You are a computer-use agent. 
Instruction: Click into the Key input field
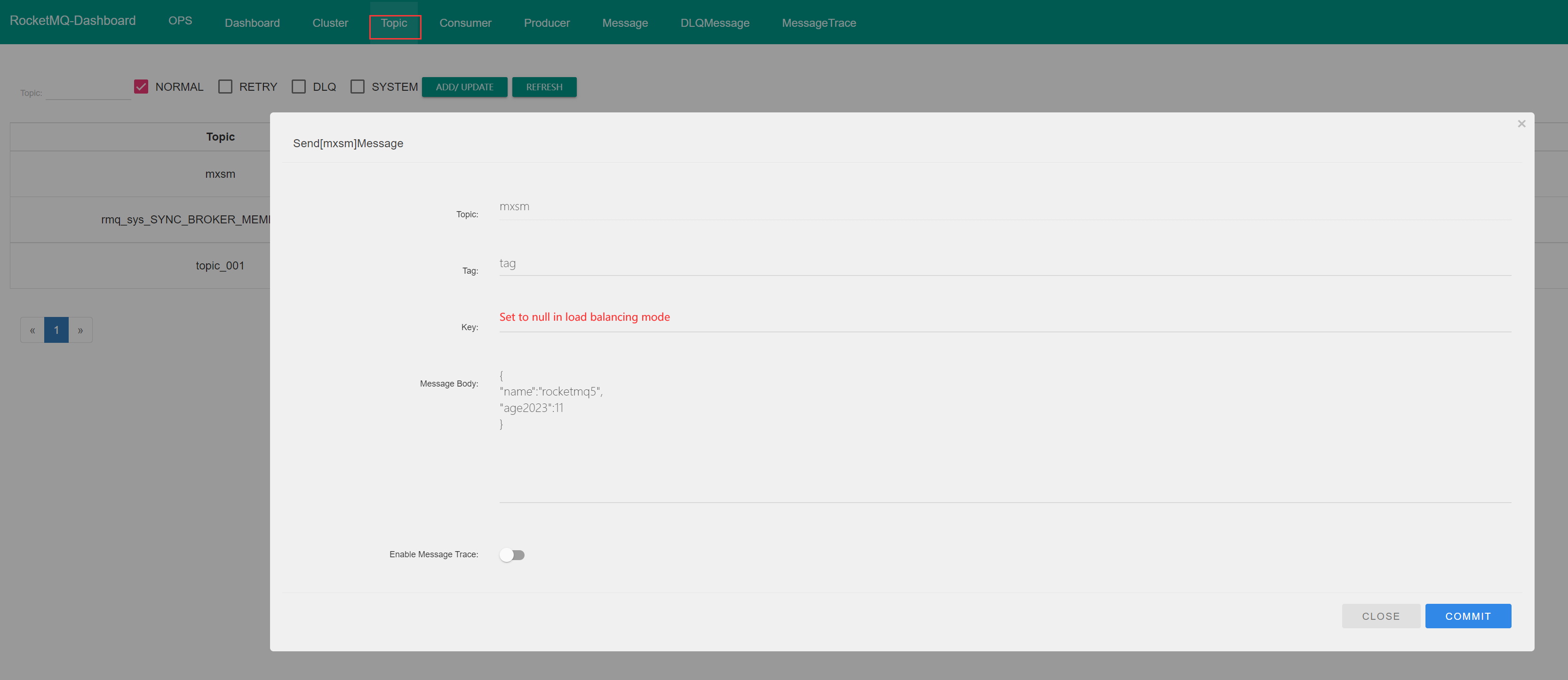click(1004, 318)
